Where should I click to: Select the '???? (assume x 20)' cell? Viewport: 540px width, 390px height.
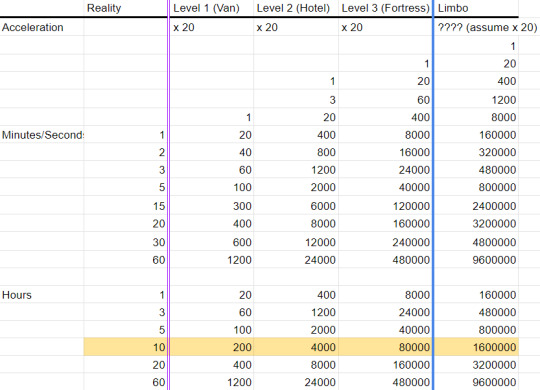[487, 27]
